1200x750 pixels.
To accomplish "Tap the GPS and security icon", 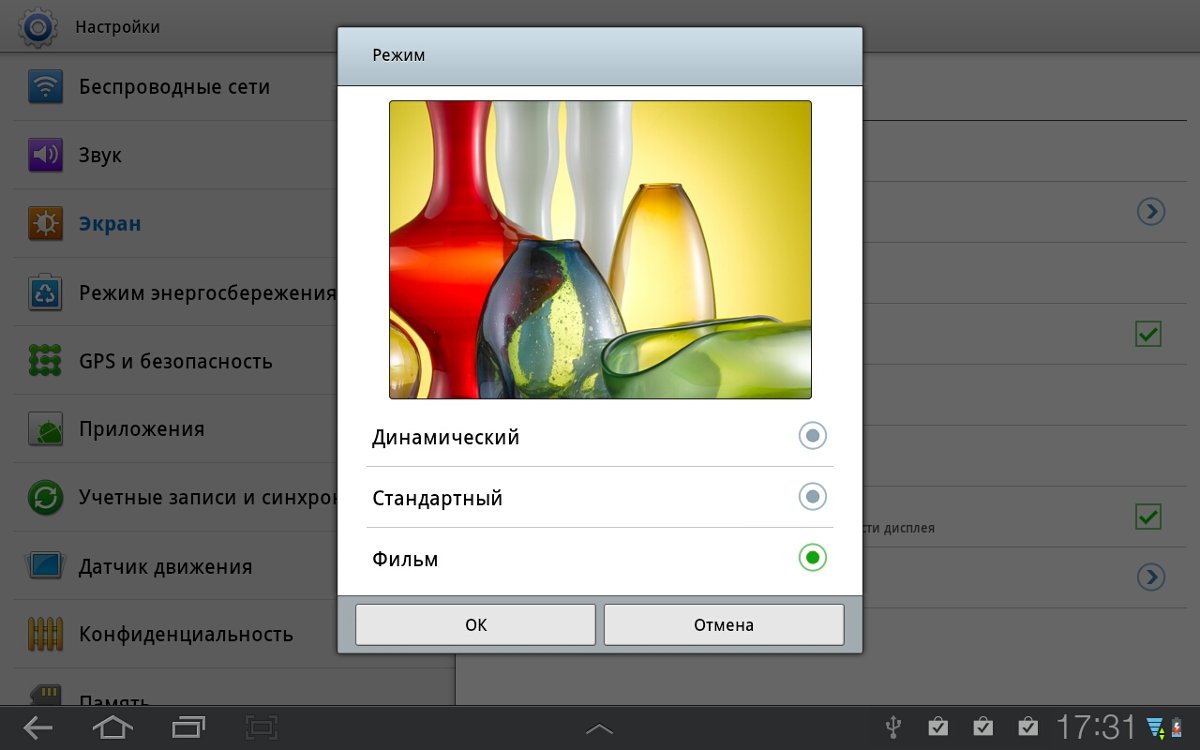I will point(45,361).
